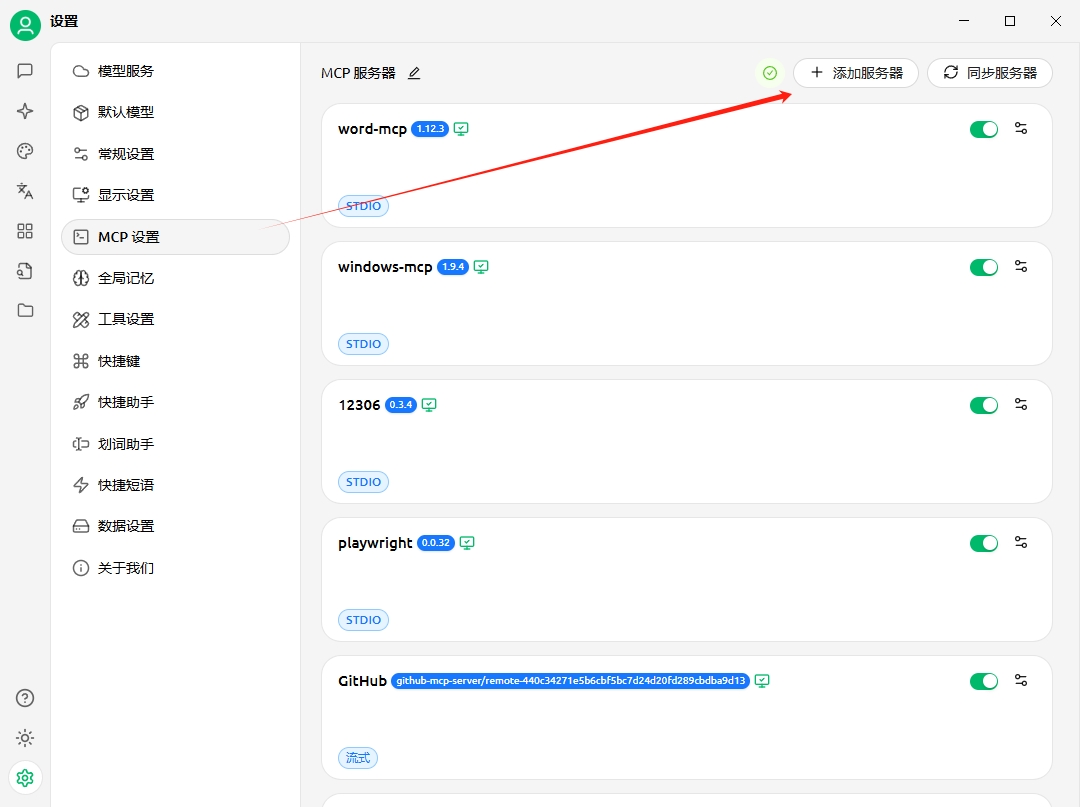Click the STDIO tag on playwright card
The width and height of the screenshot is (1080, 807).
(x=363, y=620)
